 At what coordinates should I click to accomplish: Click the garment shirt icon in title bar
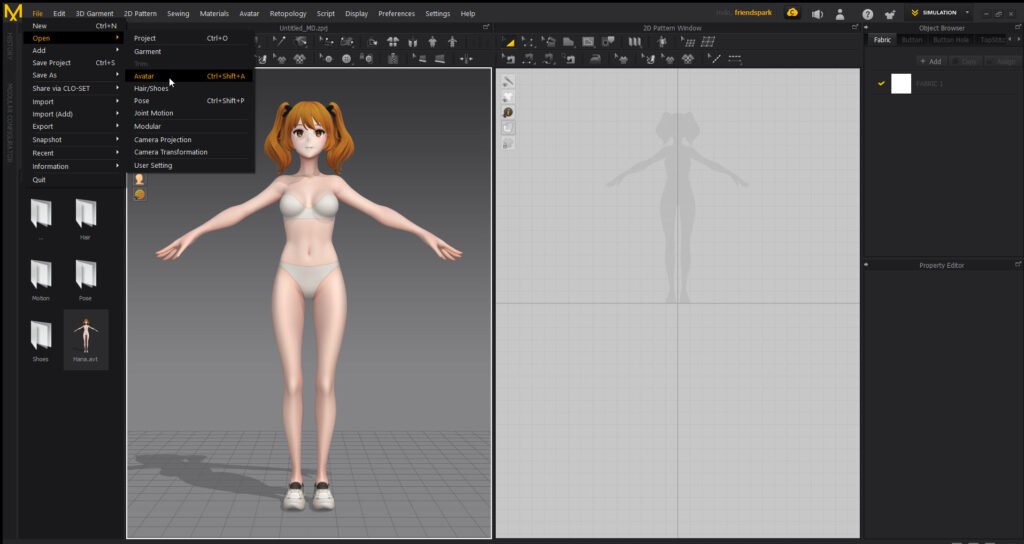890,13
